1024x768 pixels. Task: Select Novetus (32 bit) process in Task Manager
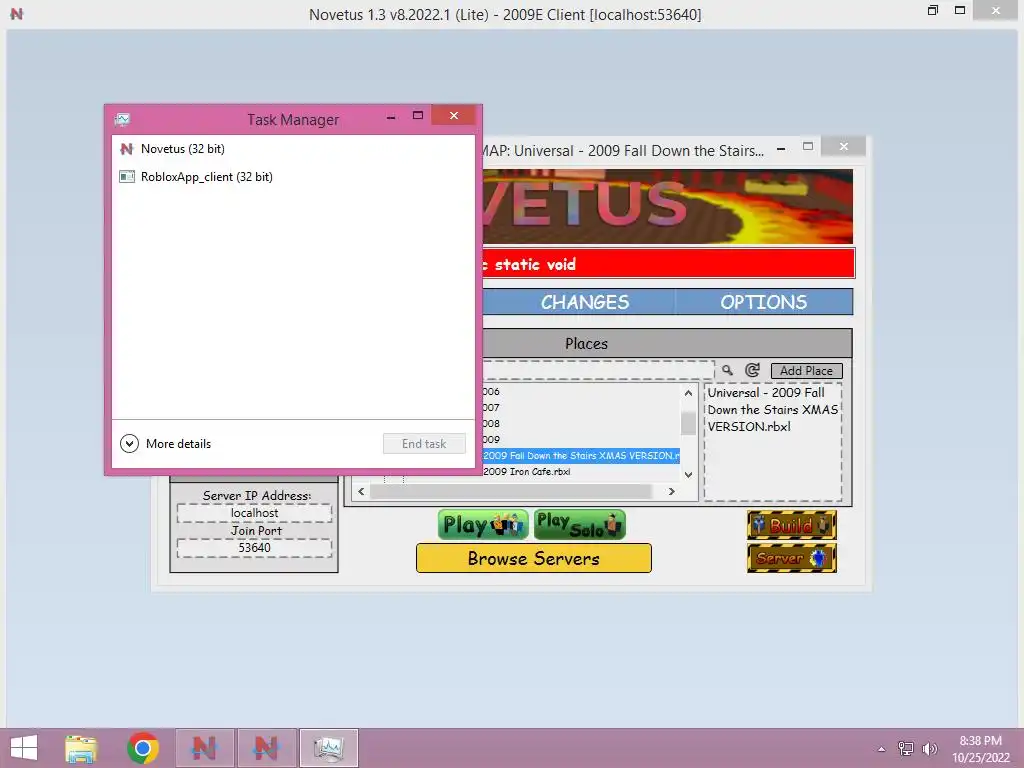coord(293,149)
